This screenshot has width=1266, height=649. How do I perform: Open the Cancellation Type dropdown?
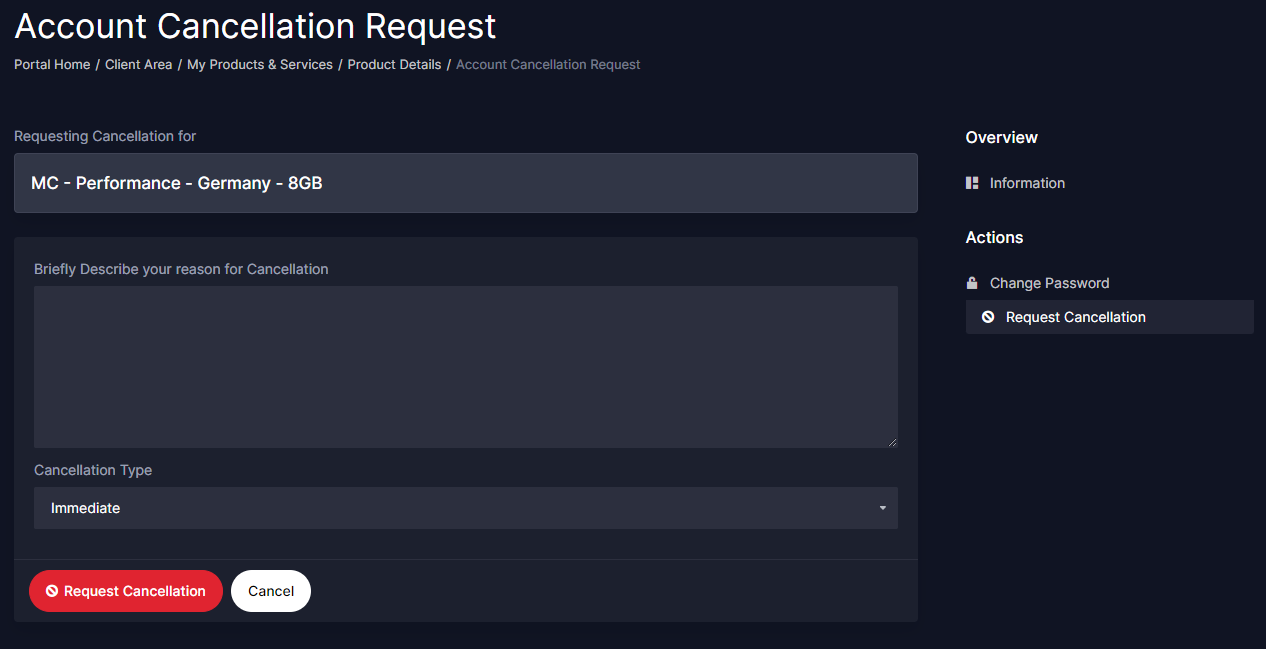pos(465,508)
